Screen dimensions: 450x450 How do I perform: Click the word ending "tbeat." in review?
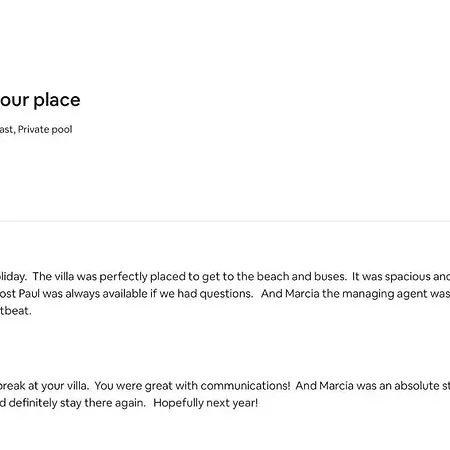tap(16, 311)
